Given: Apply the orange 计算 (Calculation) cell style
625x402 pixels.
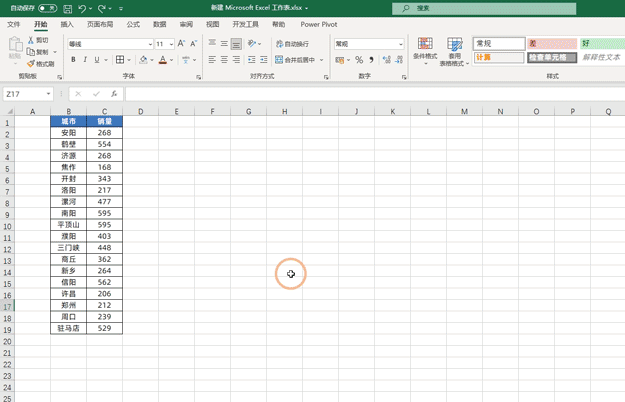Looking at the screenshot, I should tap(499, 57).
